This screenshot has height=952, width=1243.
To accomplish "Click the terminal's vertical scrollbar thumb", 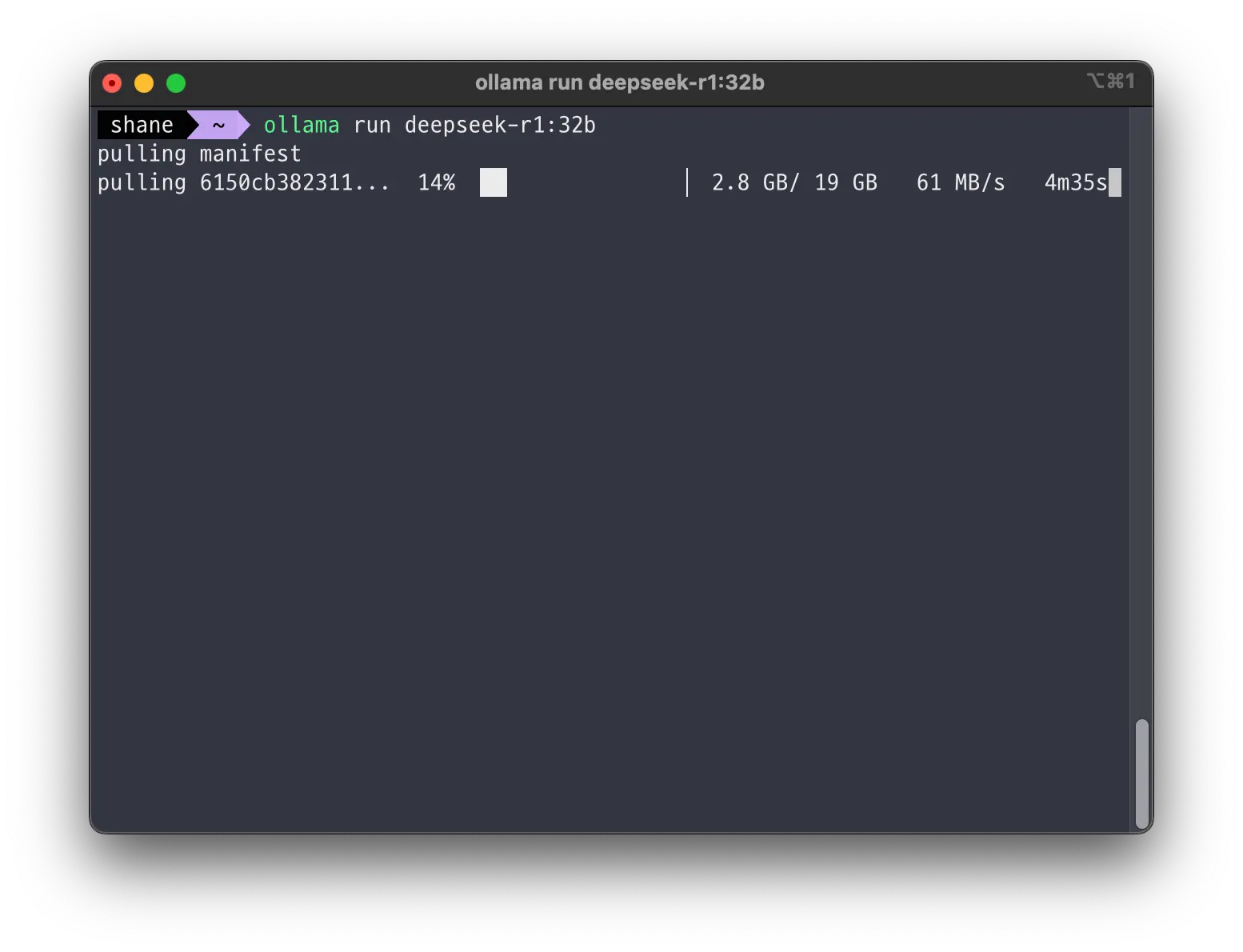I will coord(1141,774).
